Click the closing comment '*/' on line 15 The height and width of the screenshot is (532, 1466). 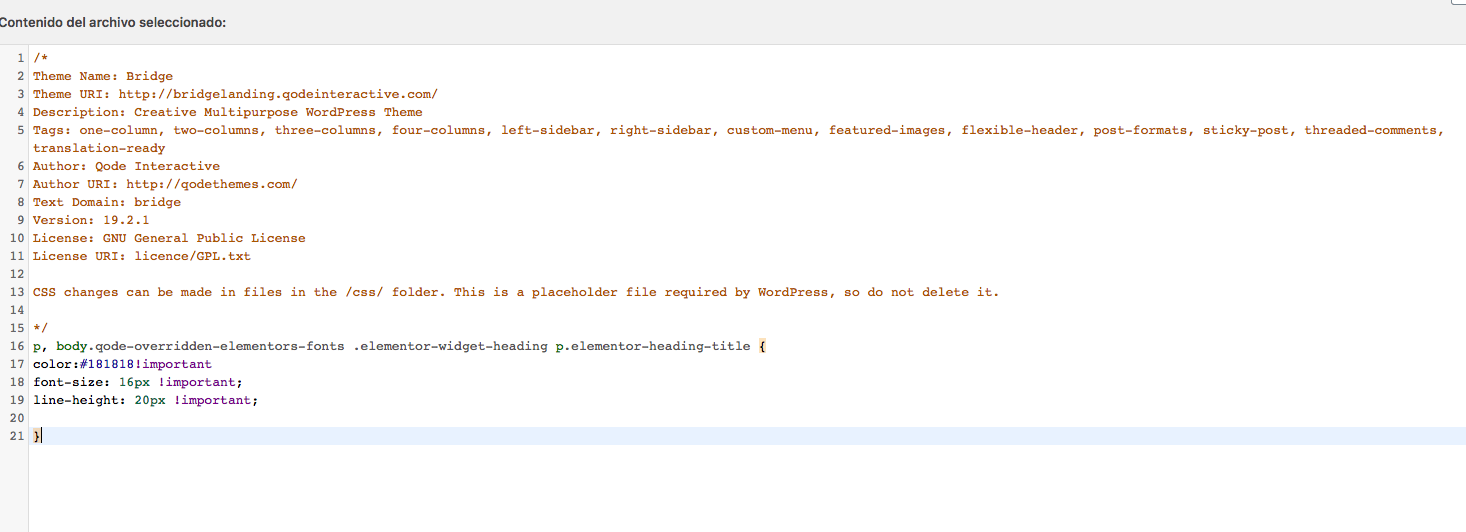click(40, 328)
